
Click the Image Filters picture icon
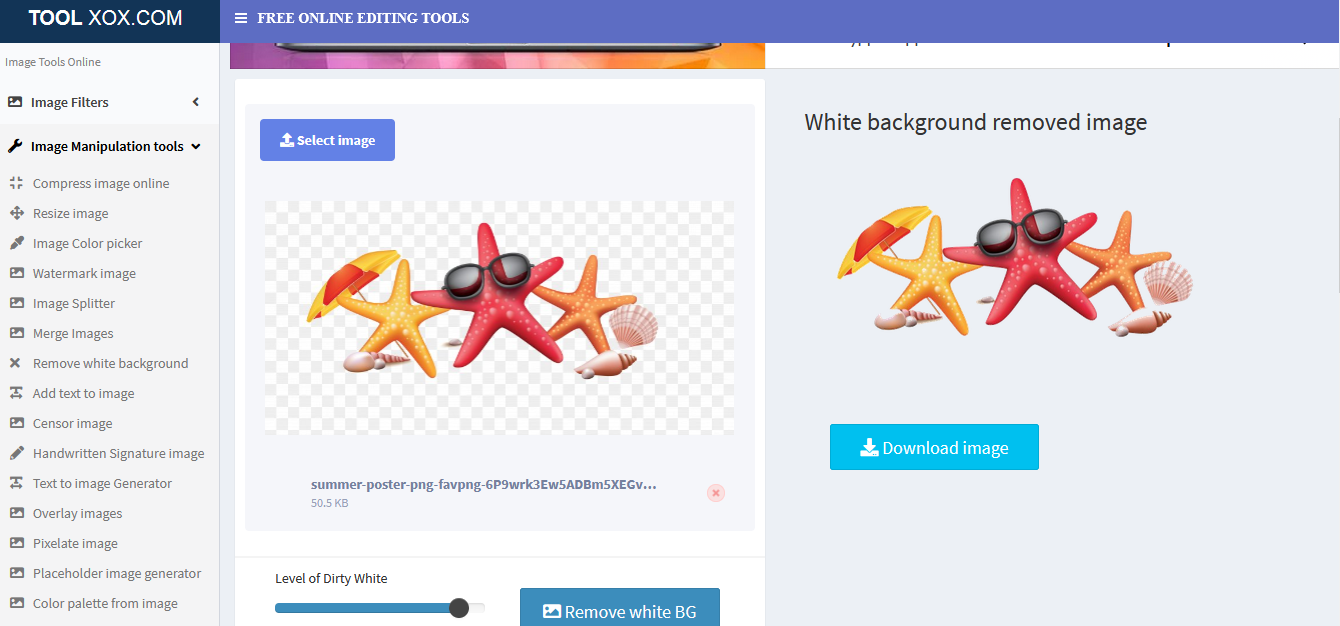15,102
